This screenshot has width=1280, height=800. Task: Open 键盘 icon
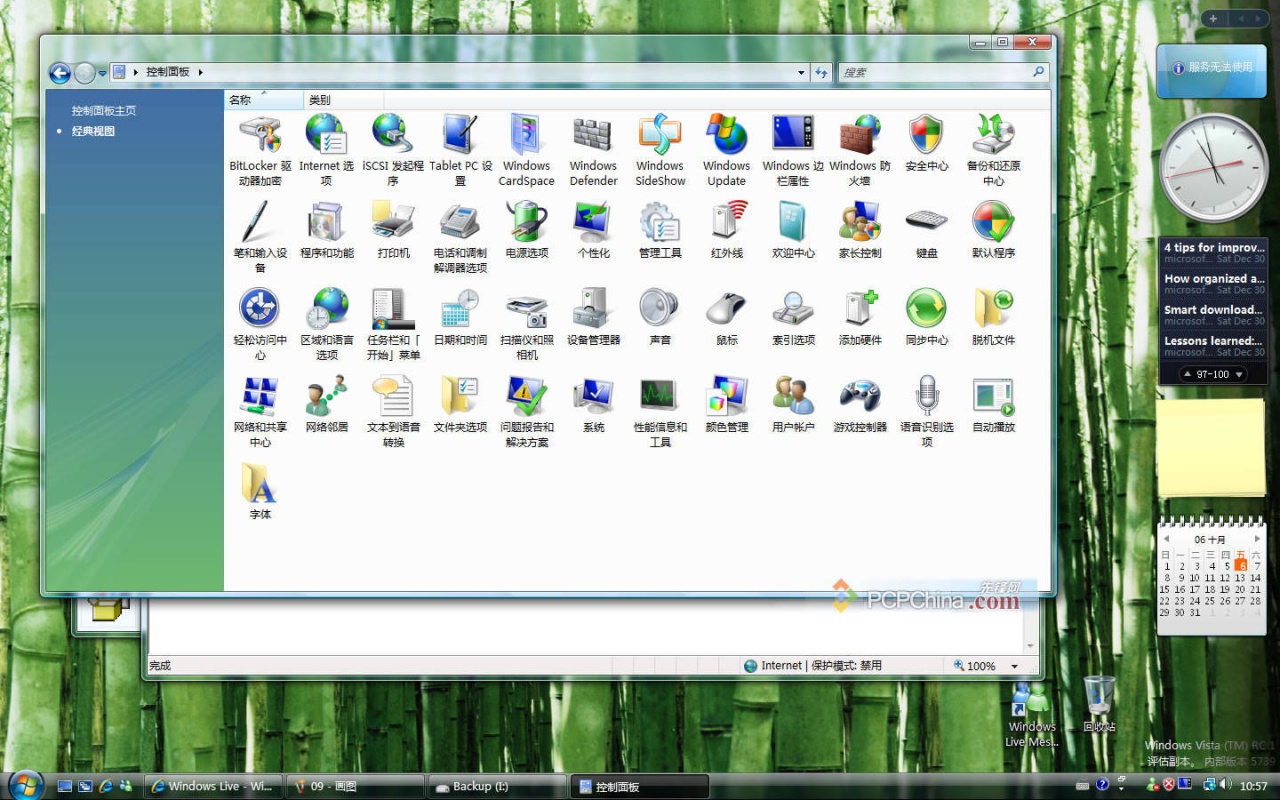926,221
